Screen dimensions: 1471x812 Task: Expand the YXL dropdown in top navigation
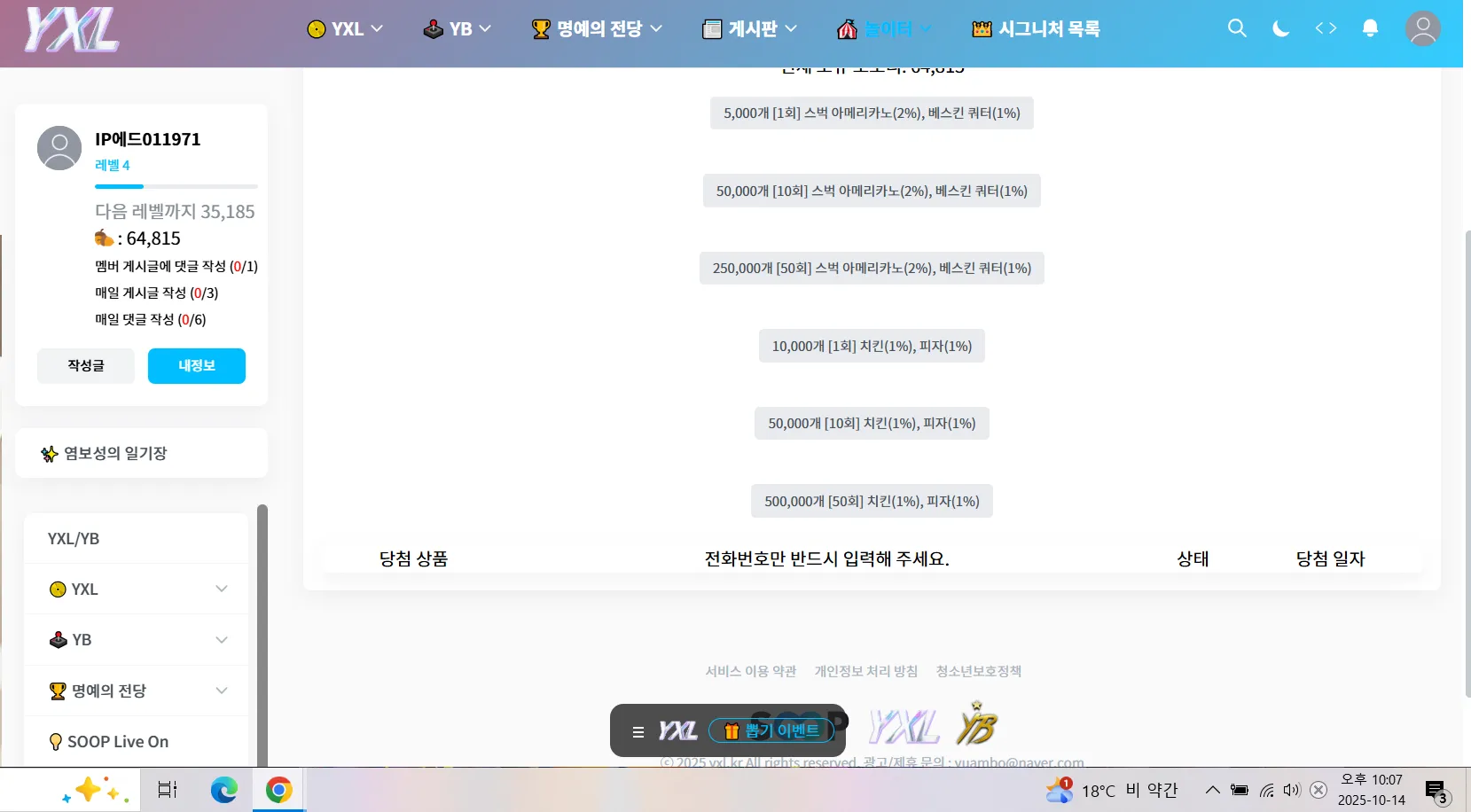click(x=345, y=29)
